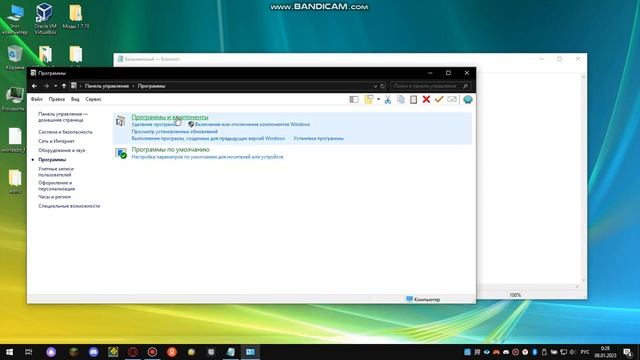Select Учетные записи пользователей in sidebar
This screenshot has width=640, height=360.
(56, 172)
